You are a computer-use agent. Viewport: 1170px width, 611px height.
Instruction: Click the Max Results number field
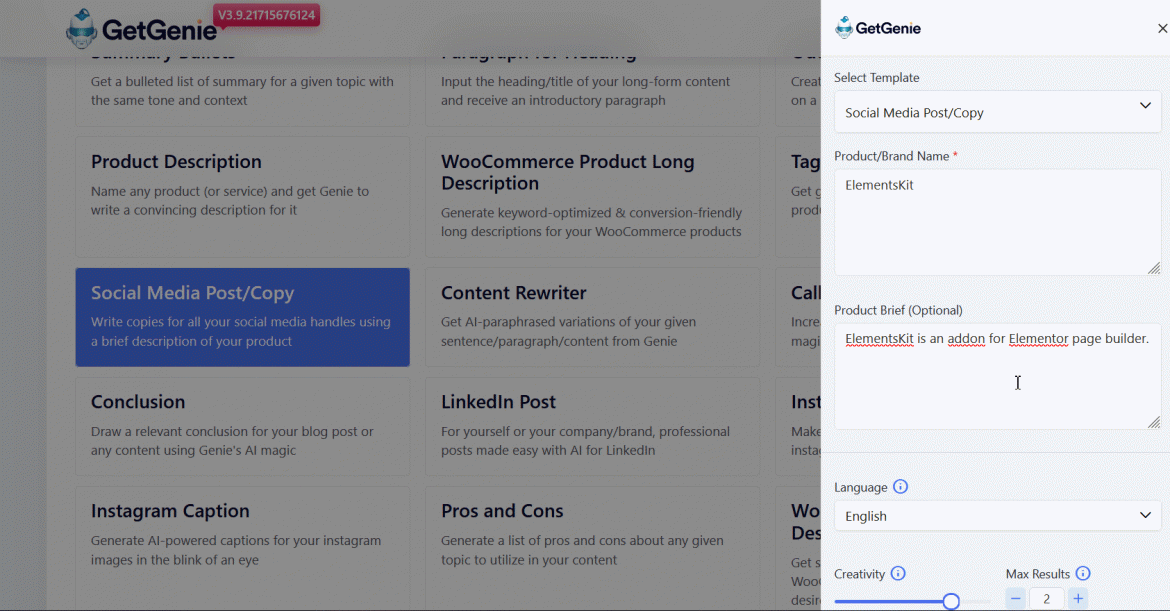(1047, 599)
